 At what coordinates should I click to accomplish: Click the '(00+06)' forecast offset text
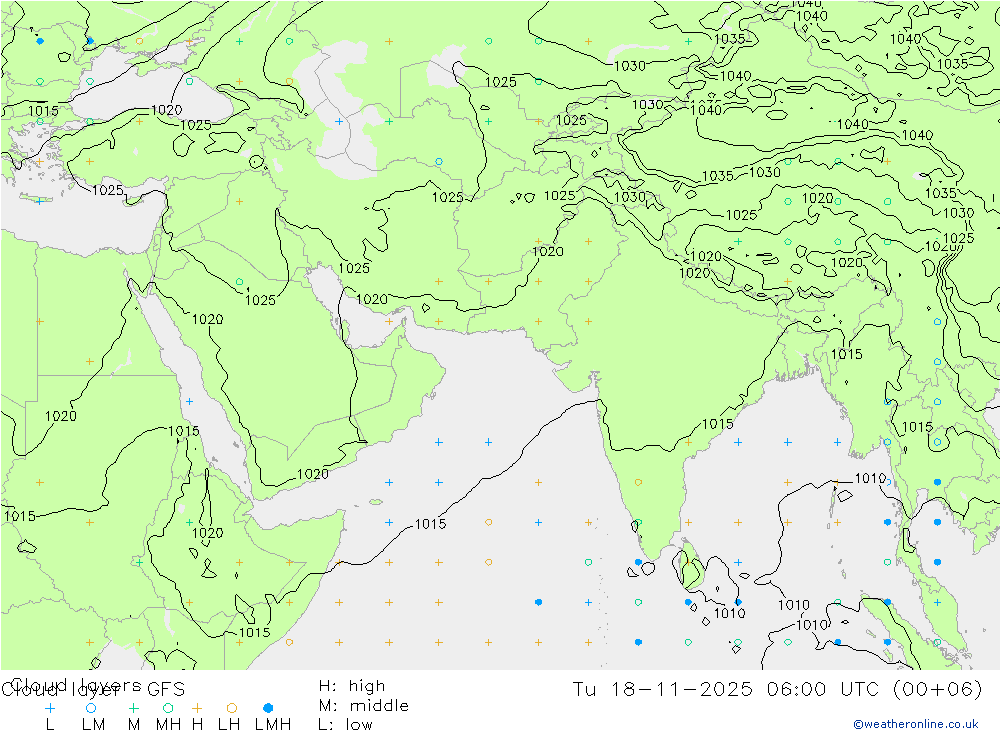[938, 689]
